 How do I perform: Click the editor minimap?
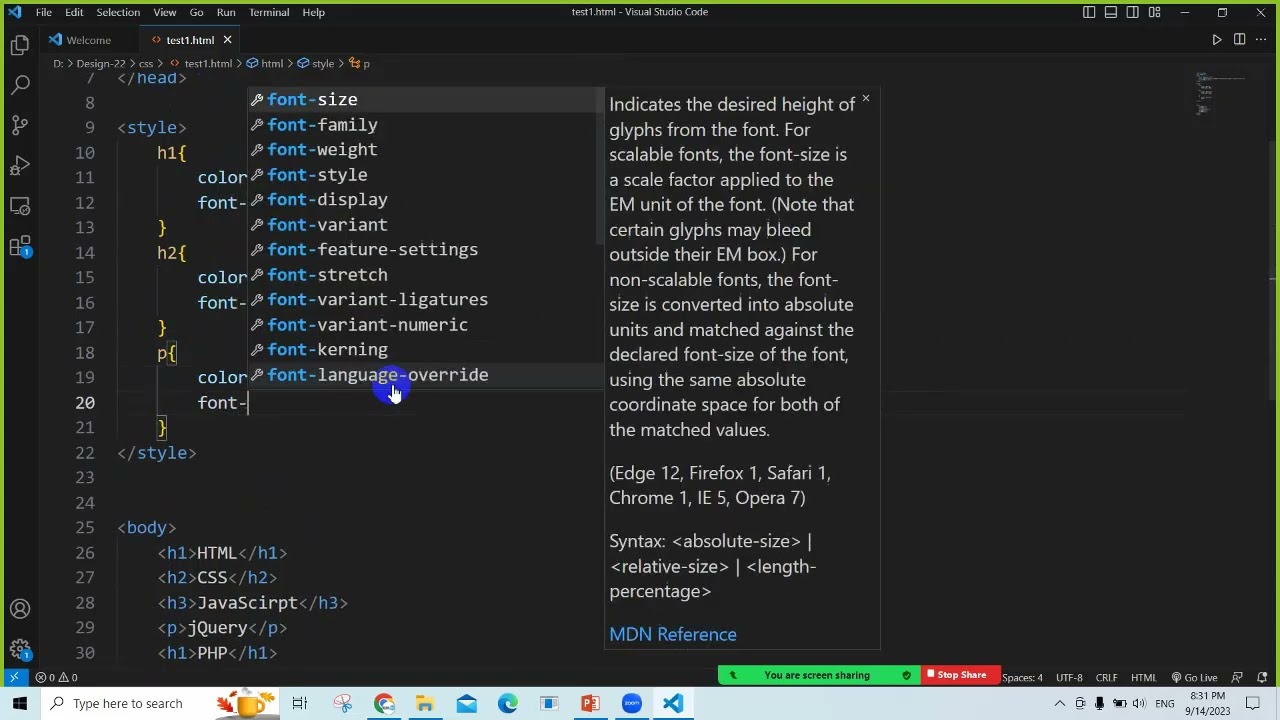pyautogui.click(x=1220, y=93)
